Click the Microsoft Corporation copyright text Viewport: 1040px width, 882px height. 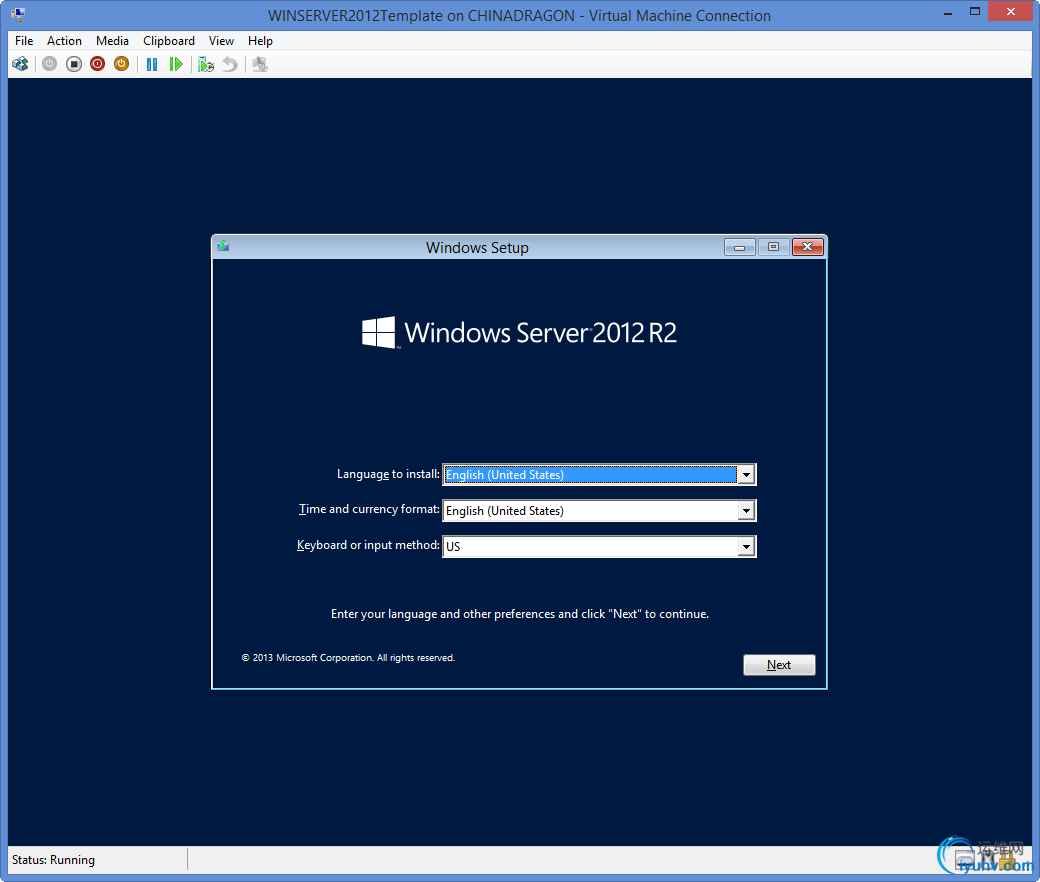(x=348, y=658)
